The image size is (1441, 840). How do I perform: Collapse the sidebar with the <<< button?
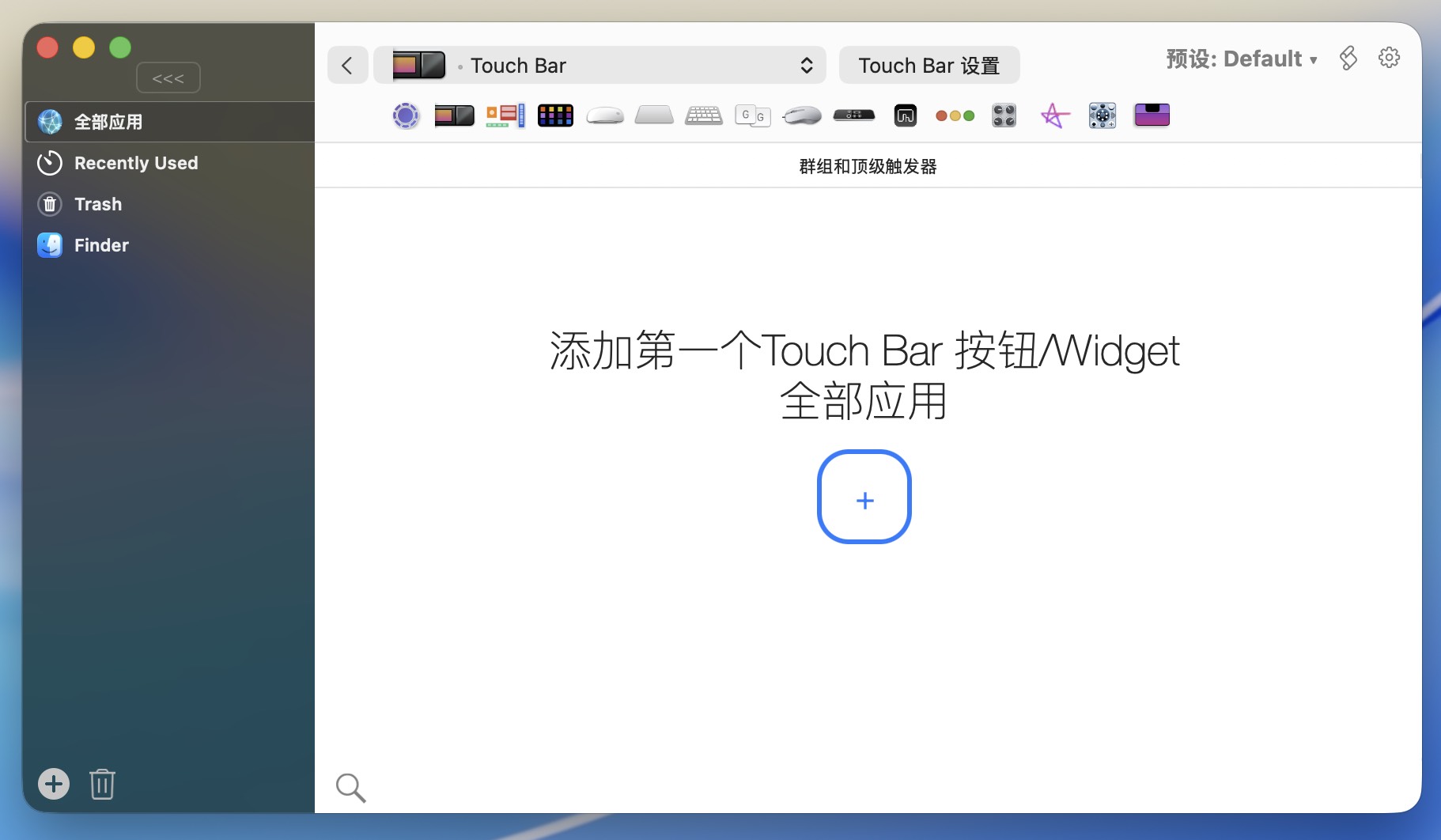click(x=168, y=78)
